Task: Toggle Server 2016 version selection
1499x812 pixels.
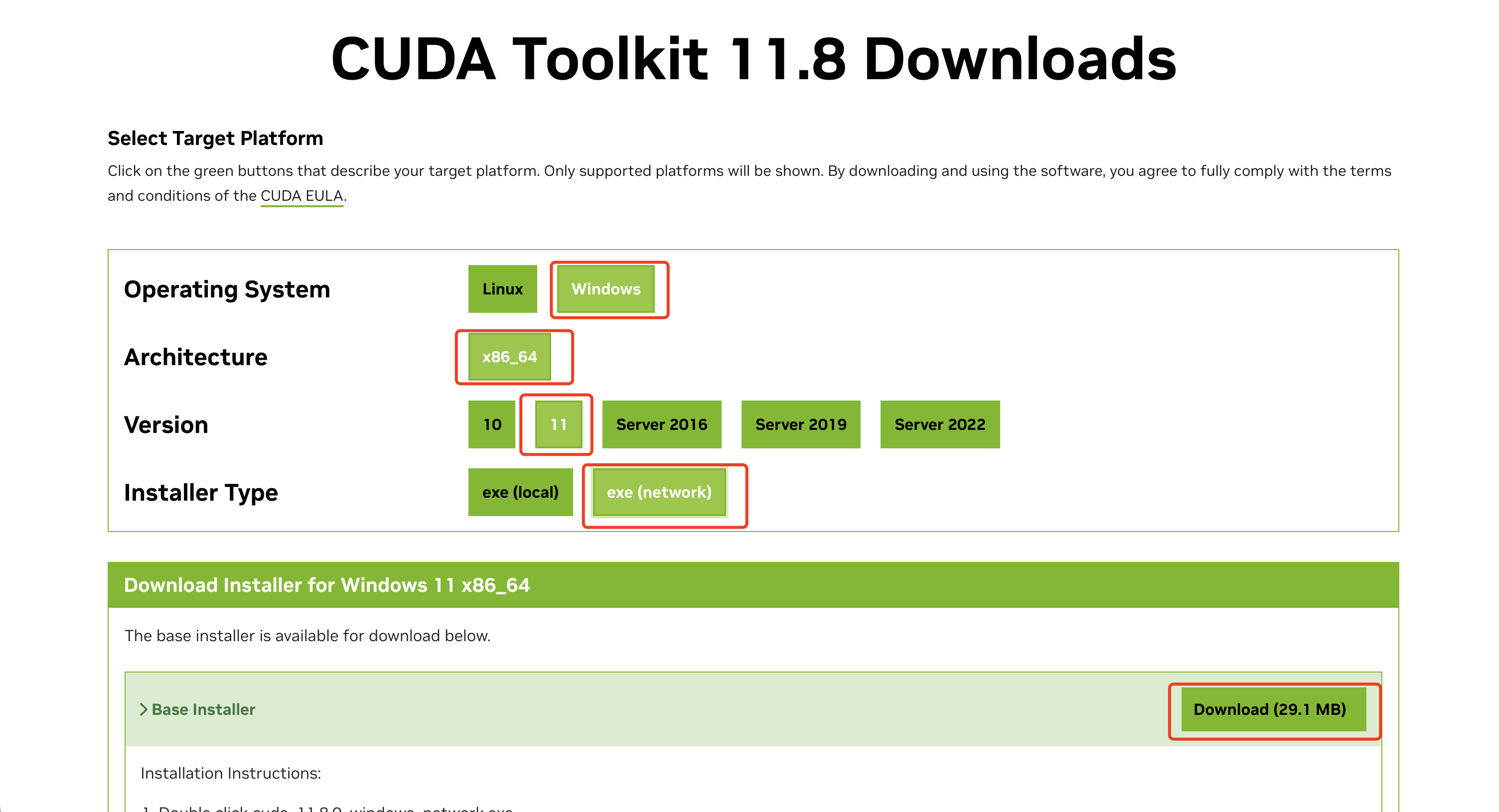Action: click(661, 424)
